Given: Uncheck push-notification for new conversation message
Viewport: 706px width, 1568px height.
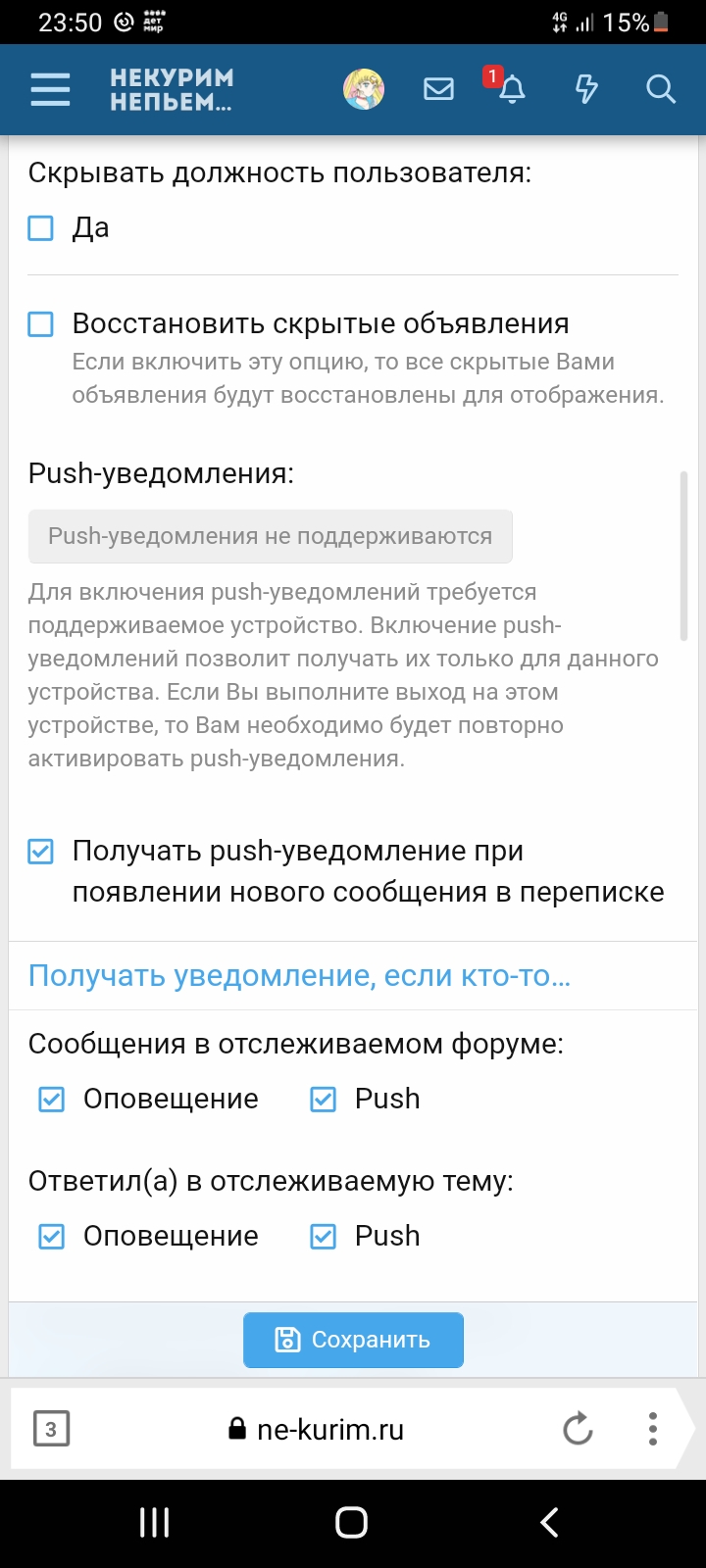Looking at the screenshot, I should (x=41, y=852).
